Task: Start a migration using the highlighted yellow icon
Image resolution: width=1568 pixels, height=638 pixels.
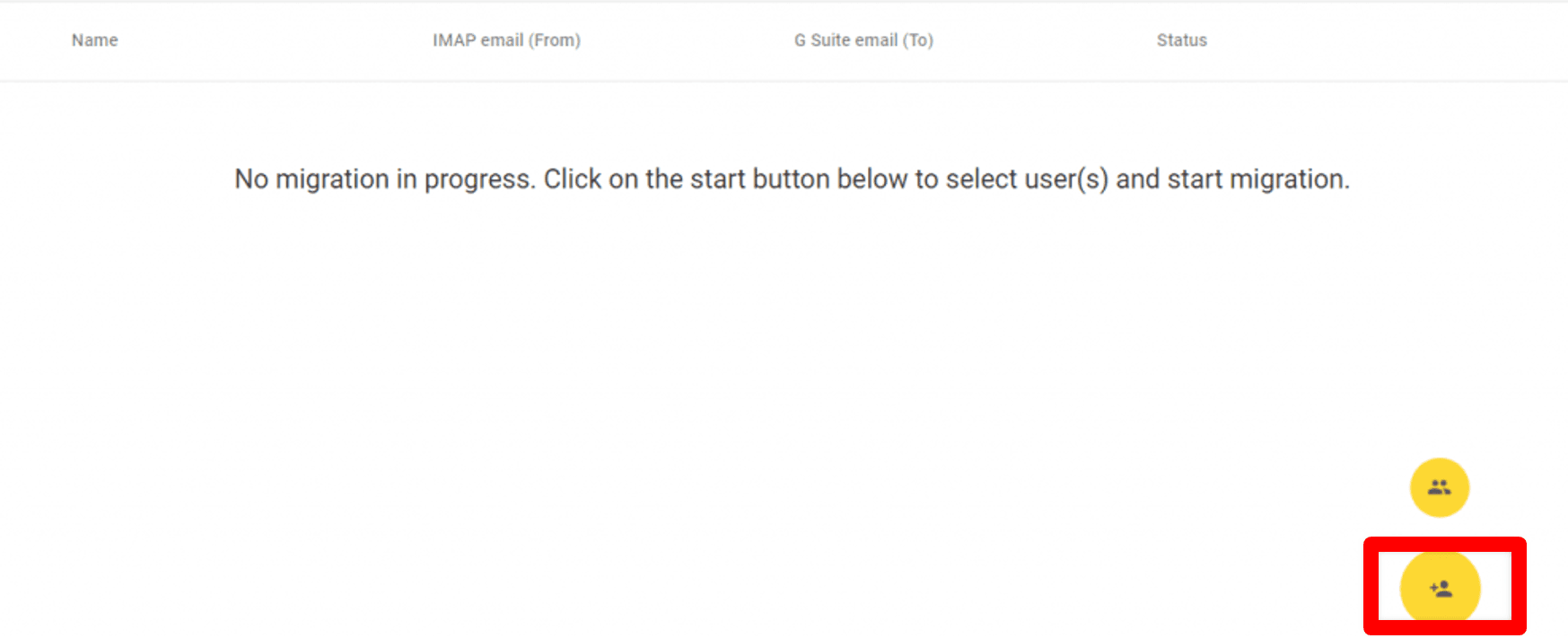Action: pos(1440,587)
